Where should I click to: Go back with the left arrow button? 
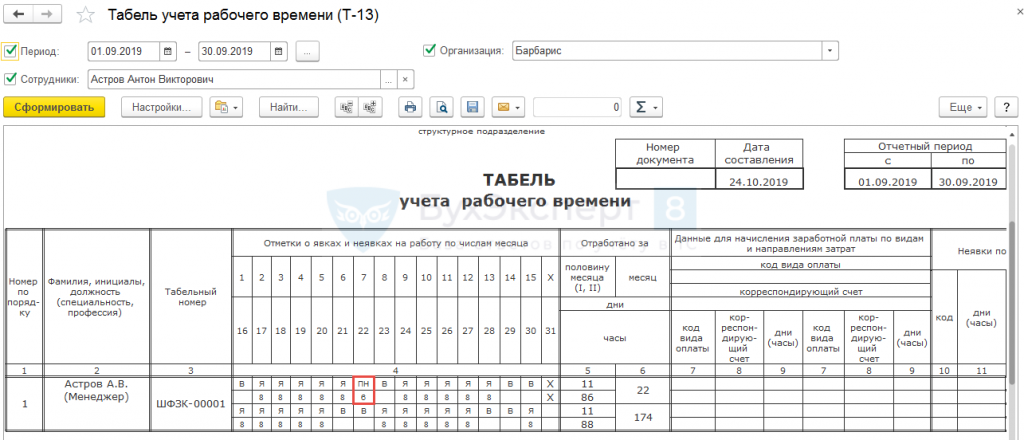(20, 14)
